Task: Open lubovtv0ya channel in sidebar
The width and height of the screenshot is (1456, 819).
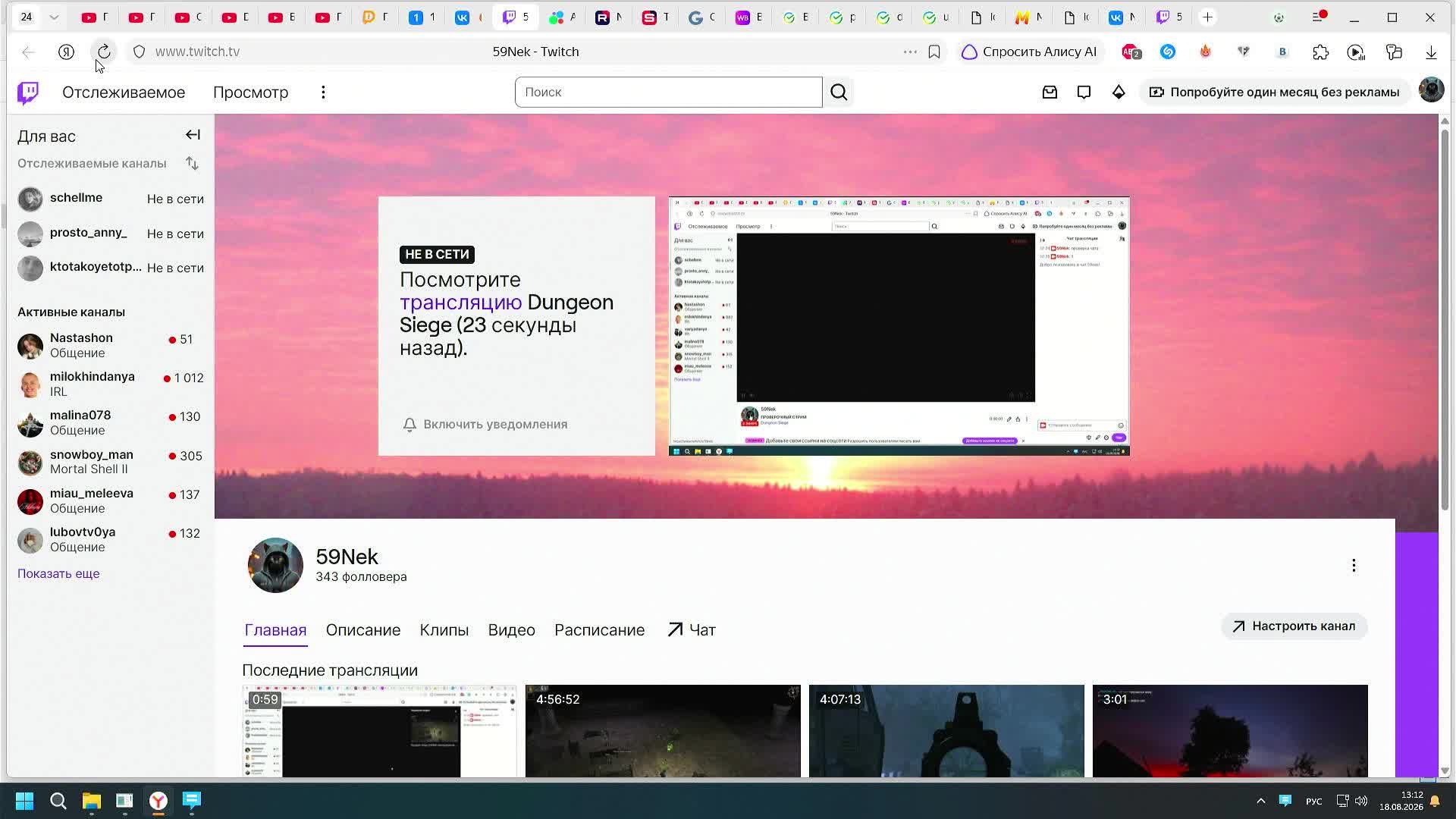Action: tap(111, 540)
